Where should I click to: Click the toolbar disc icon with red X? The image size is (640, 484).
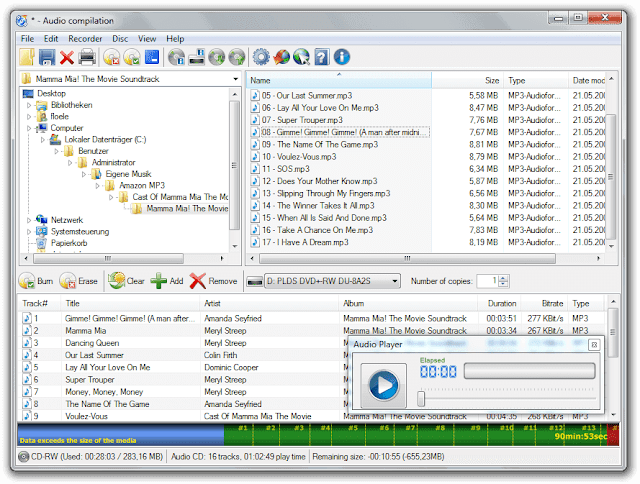tap(111, 57)
